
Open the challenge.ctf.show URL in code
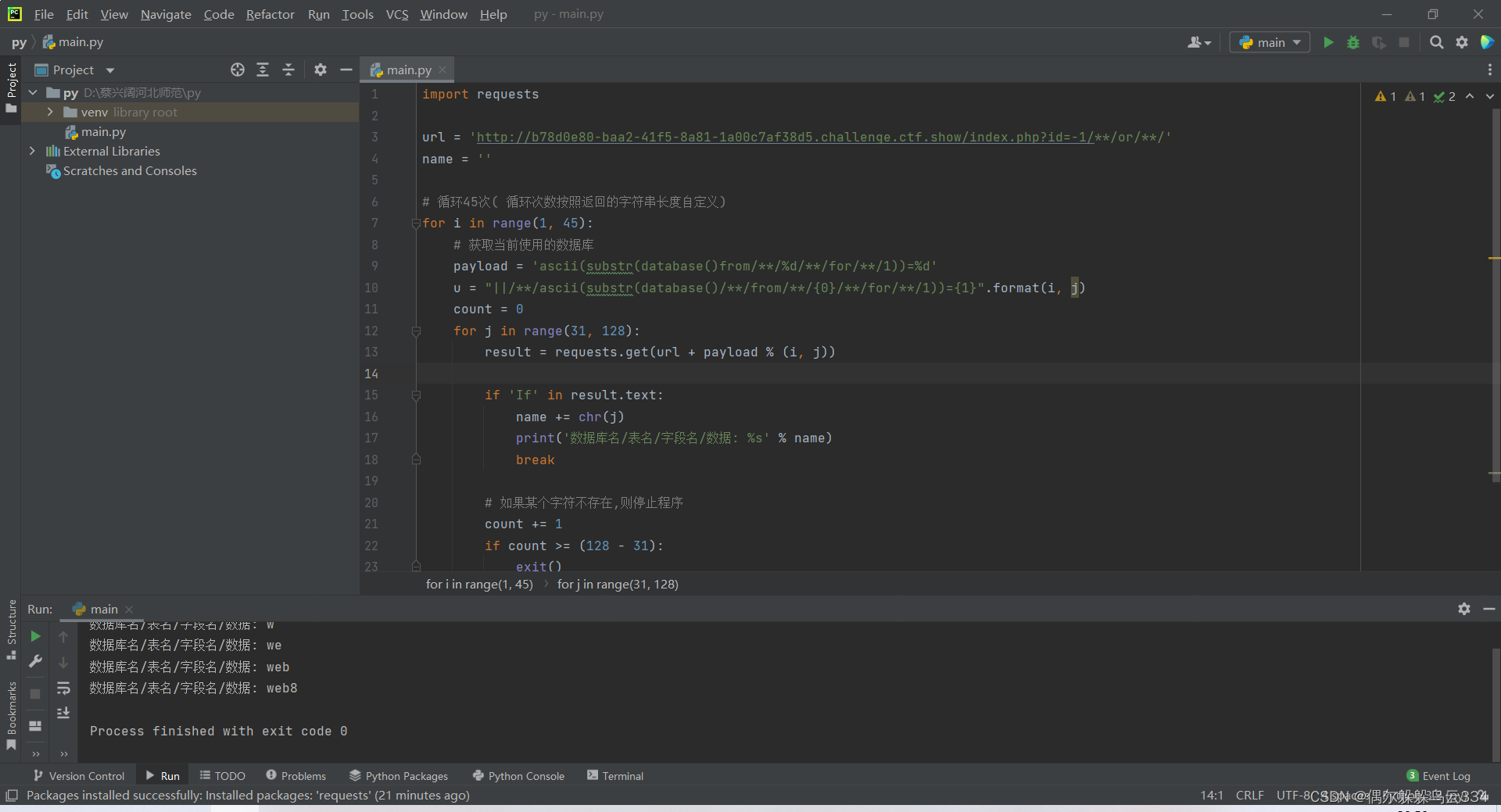(821, 137)
